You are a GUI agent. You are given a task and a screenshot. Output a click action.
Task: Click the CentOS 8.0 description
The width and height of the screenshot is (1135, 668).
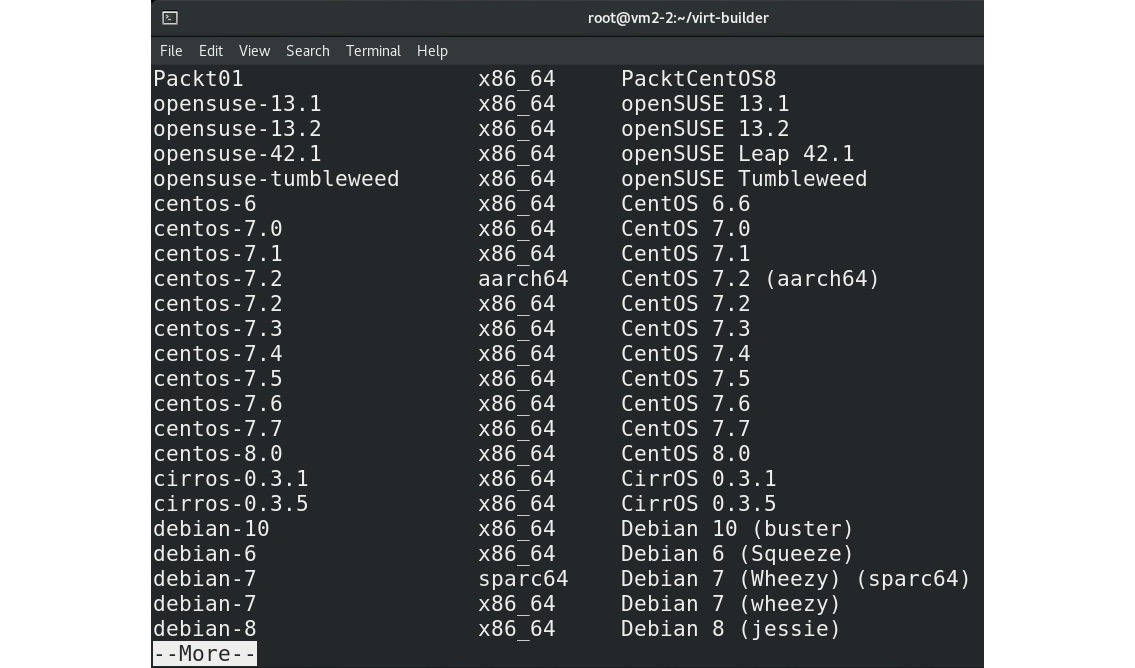685,453
